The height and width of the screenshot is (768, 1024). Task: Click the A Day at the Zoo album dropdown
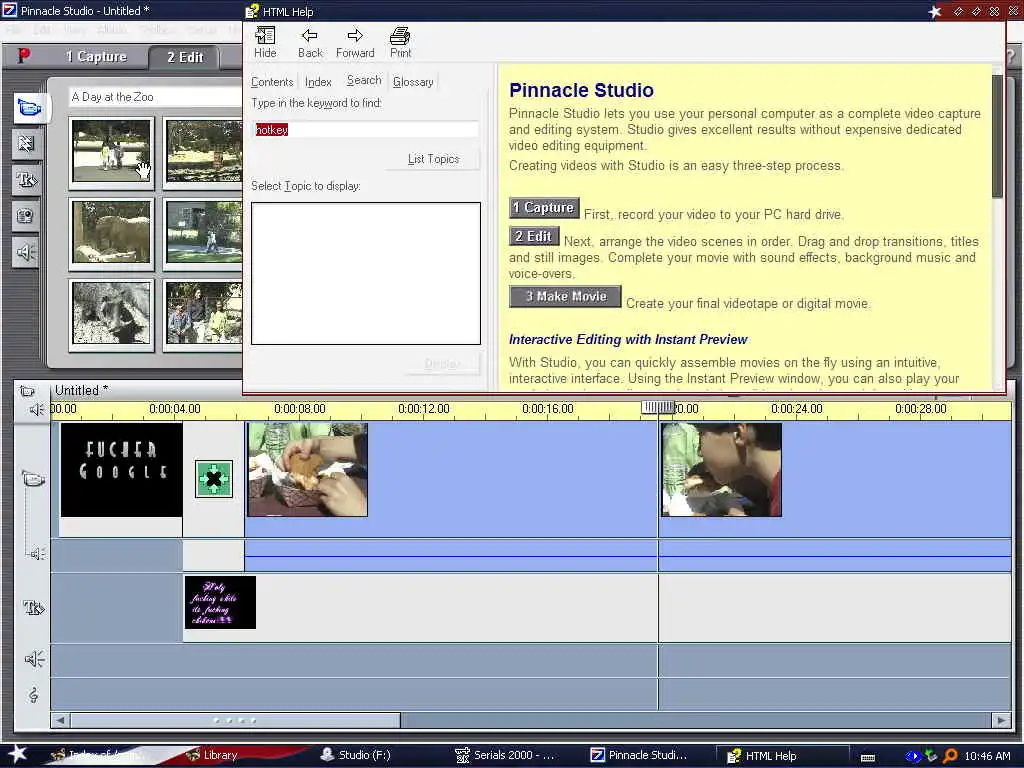pyautogui.click(x=155, y=97)
